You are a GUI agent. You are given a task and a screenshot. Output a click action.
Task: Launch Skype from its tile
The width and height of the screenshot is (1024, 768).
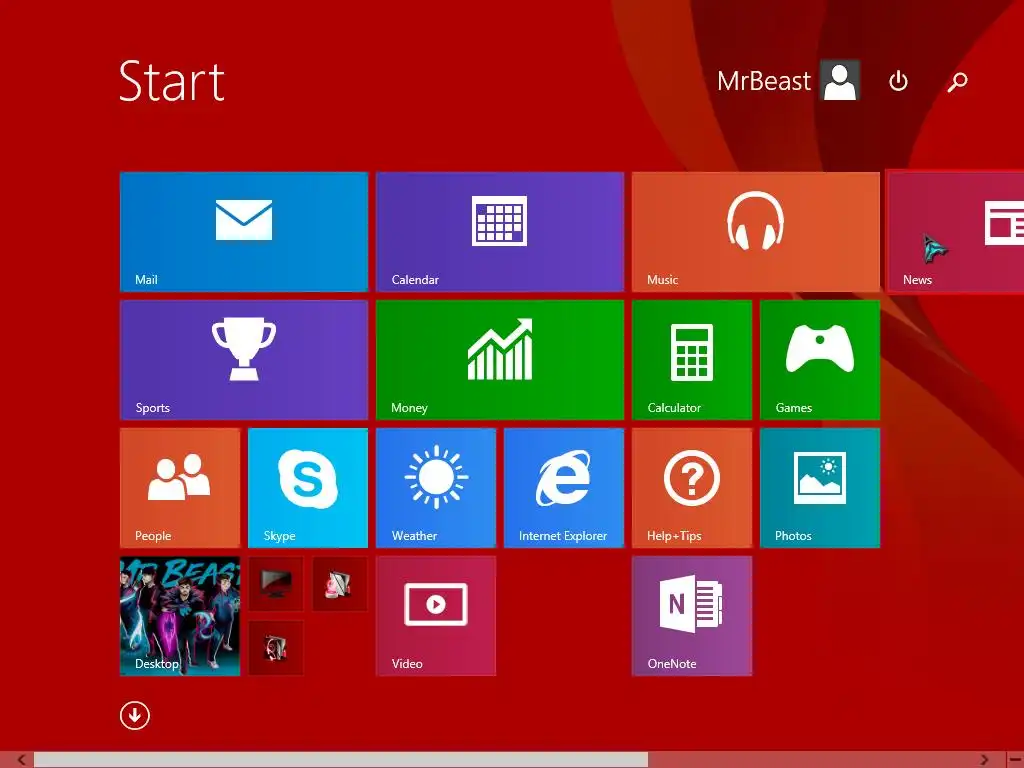pyautogui.click(x=308, y=488)
